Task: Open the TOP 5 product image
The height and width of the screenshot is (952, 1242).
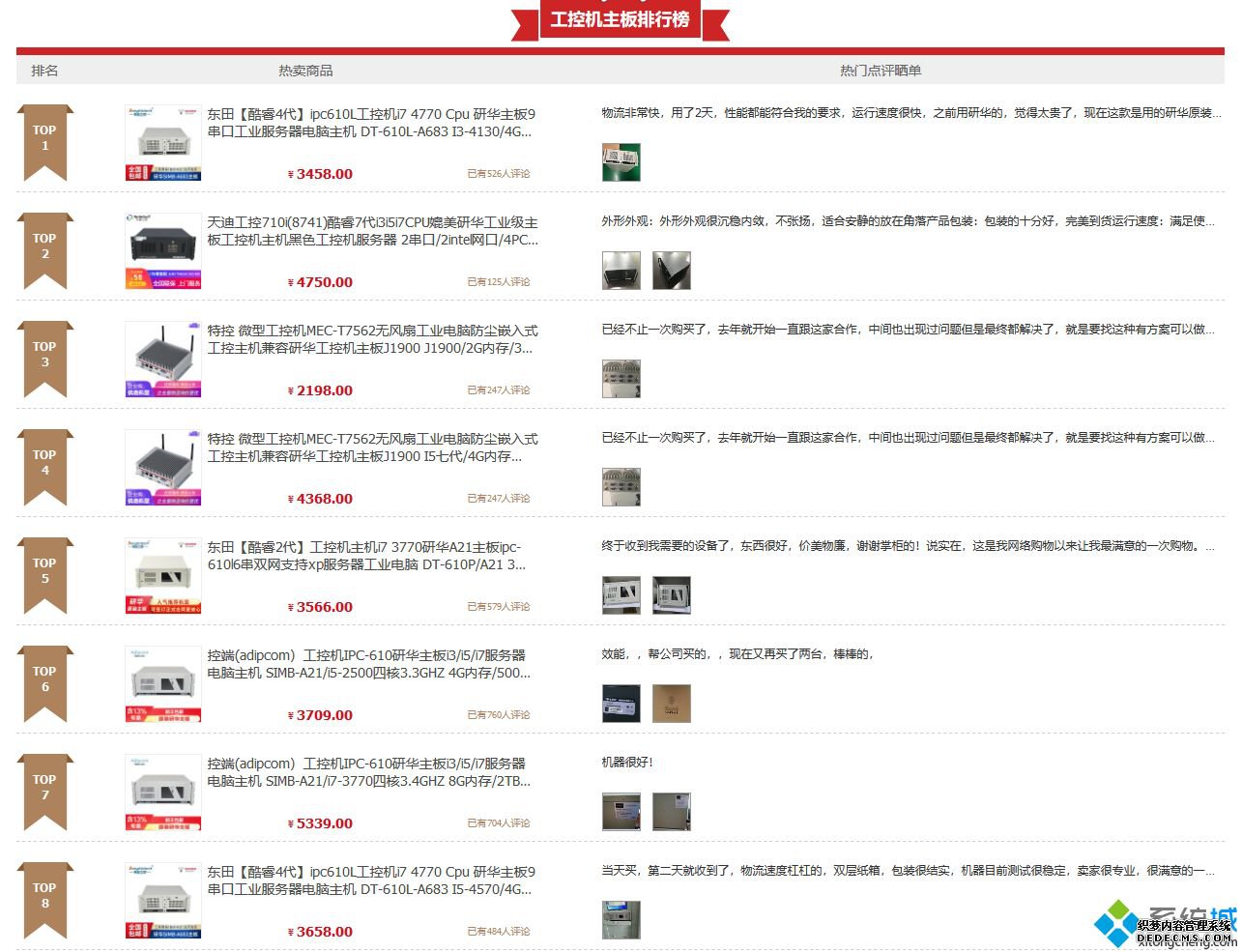Action: click(x=163, y=576)
